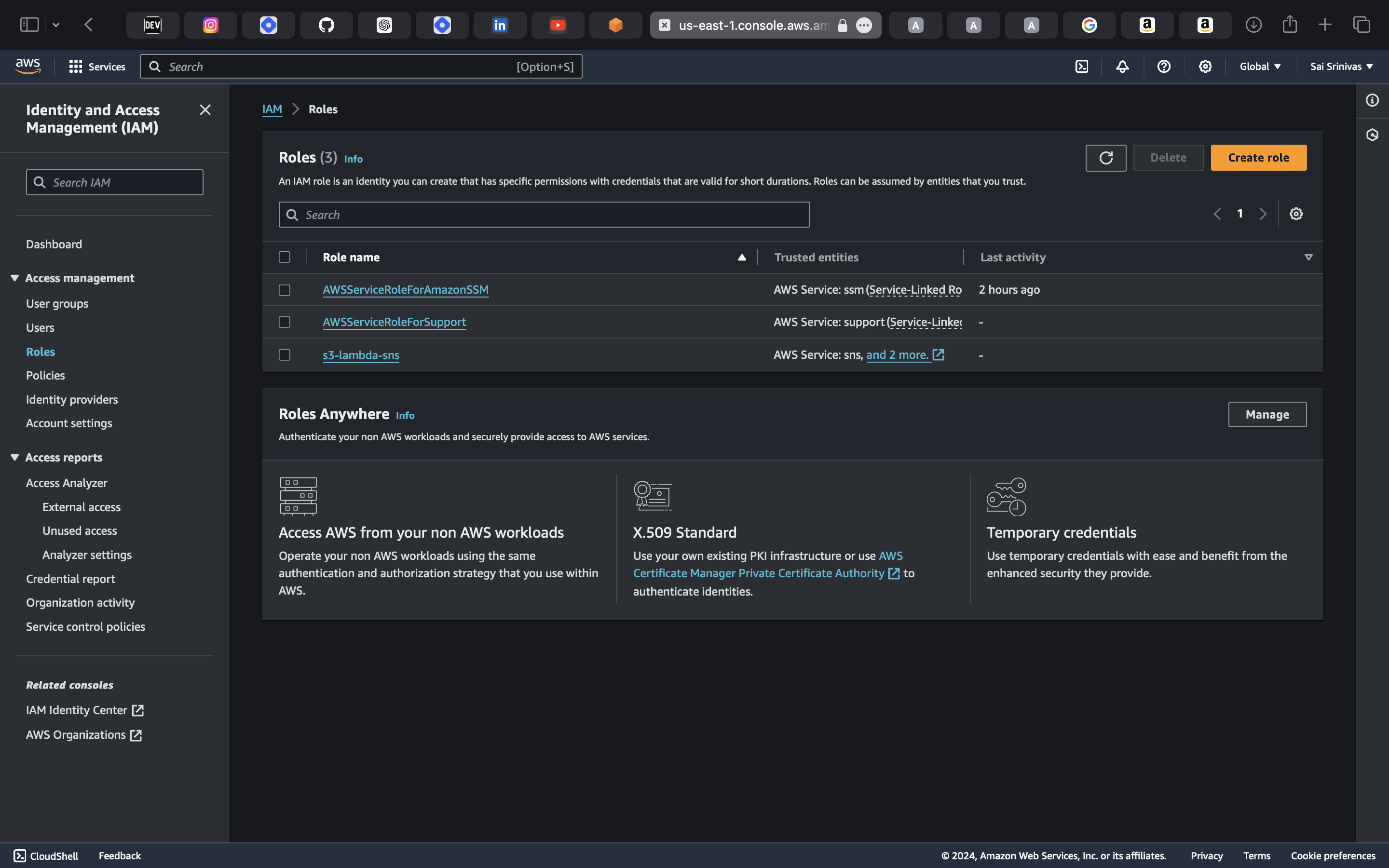Tick the s3-lambda-sns role checkbox
The width and height of the screenshot is (1389, 868).
[x=285, y=355]
